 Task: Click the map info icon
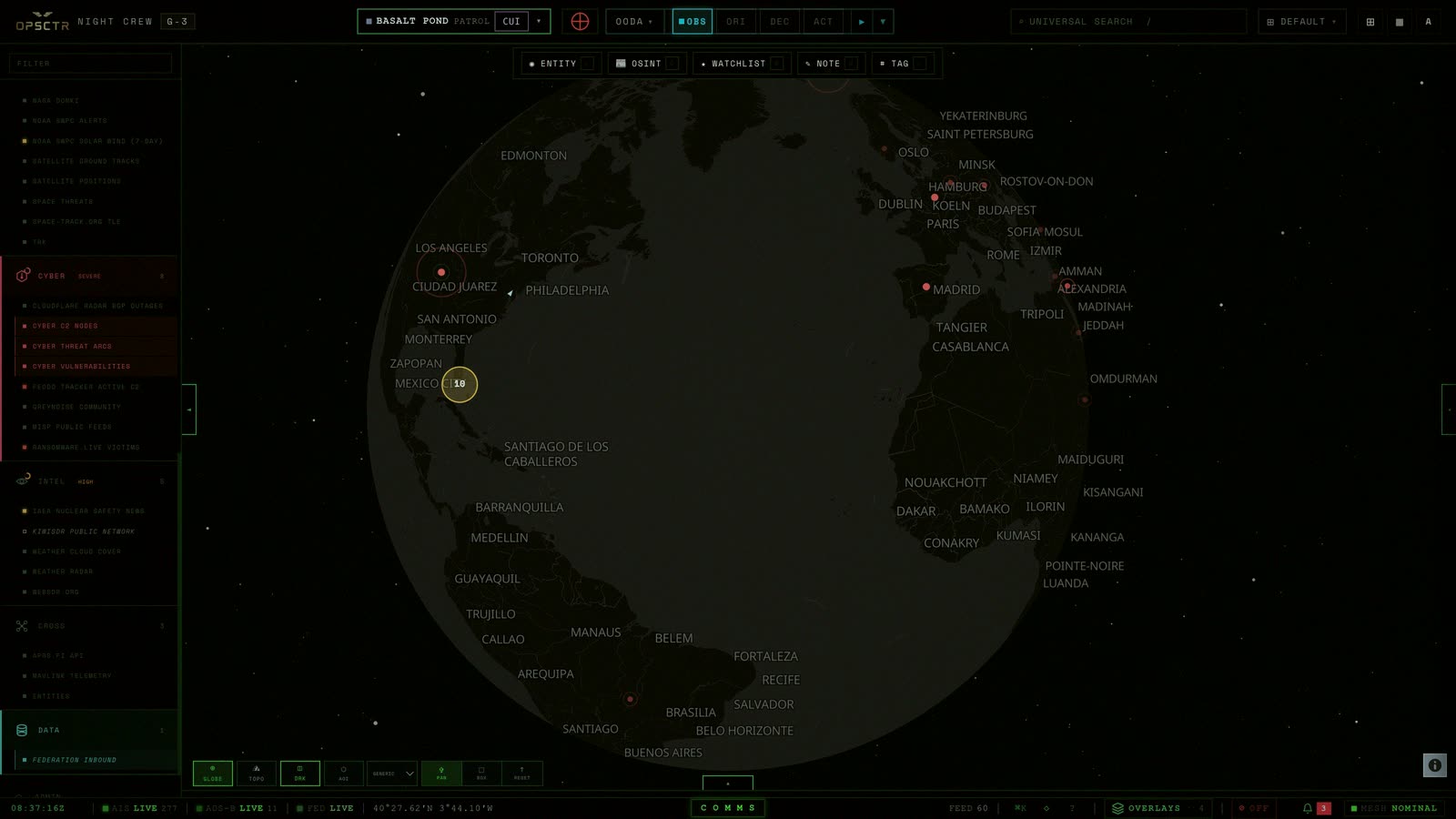(x=1435, y=765)
